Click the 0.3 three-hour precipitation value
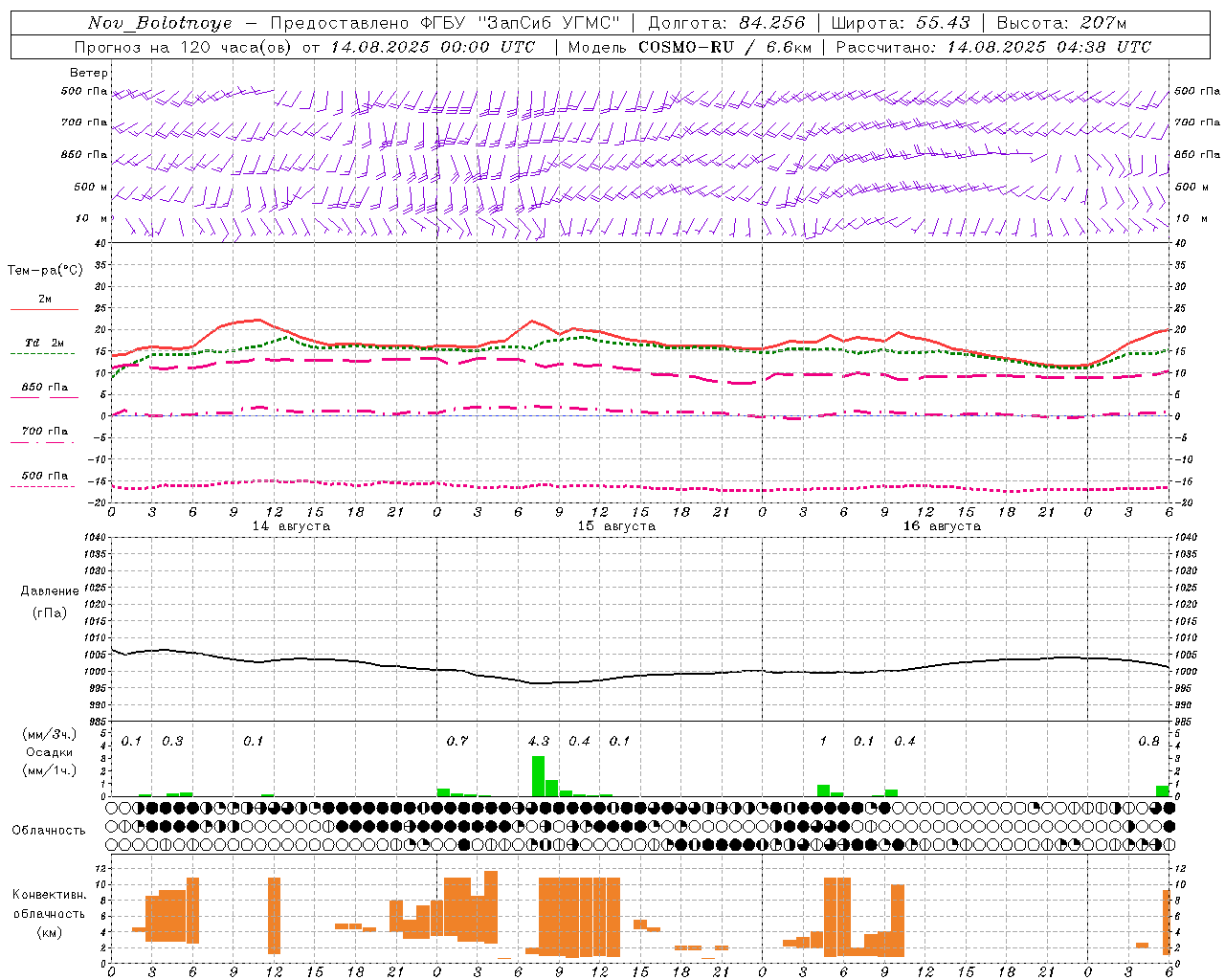Screen dimensions: 1225x980 [172, 741]
